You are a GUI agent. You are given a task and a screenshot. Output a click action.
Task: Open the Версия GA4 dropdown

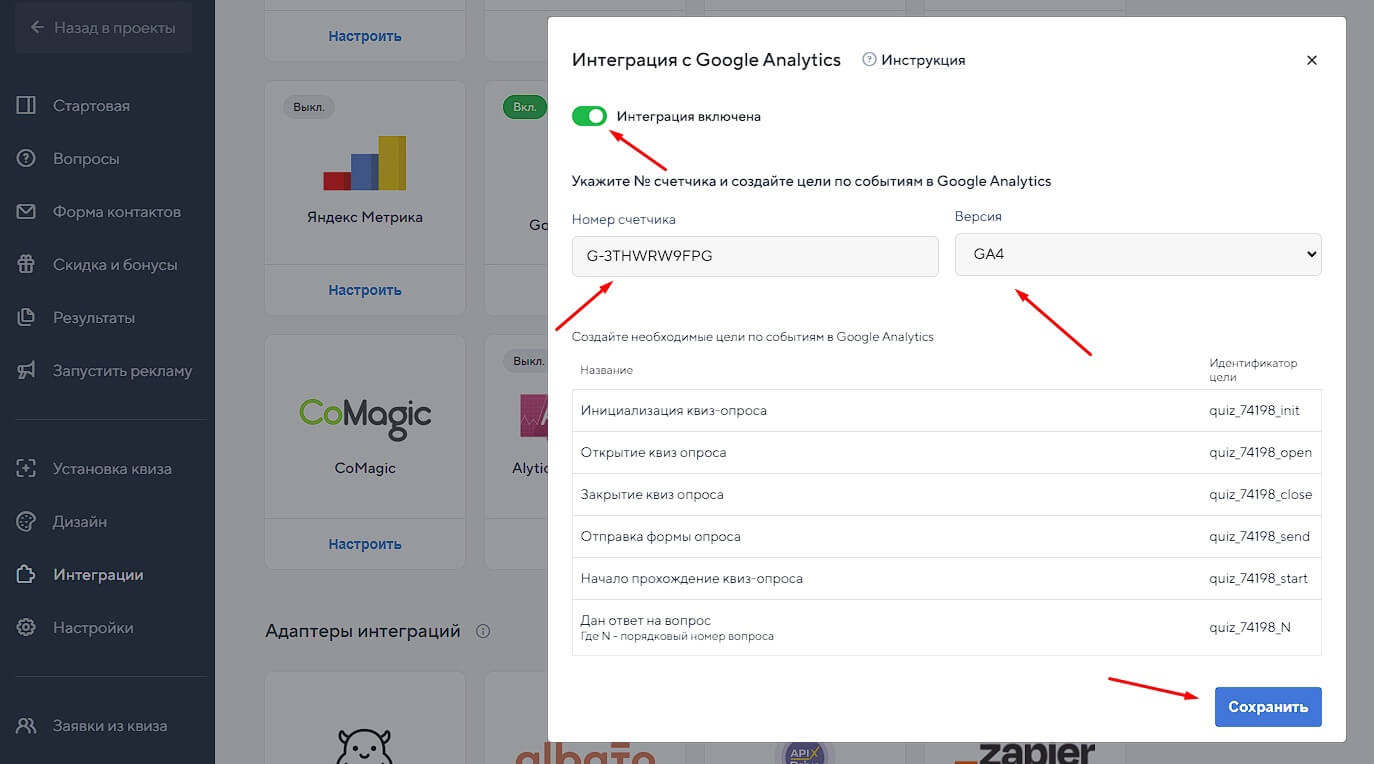[1137, 255]
